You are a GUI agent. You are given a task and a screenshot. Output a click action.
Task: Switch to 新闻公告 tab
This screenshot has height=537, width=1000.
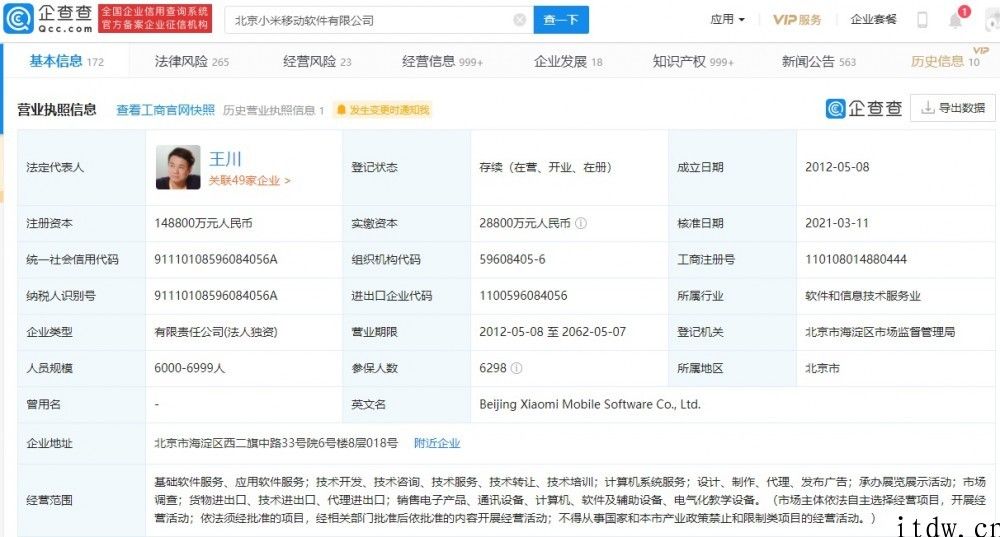click(818, 61)
